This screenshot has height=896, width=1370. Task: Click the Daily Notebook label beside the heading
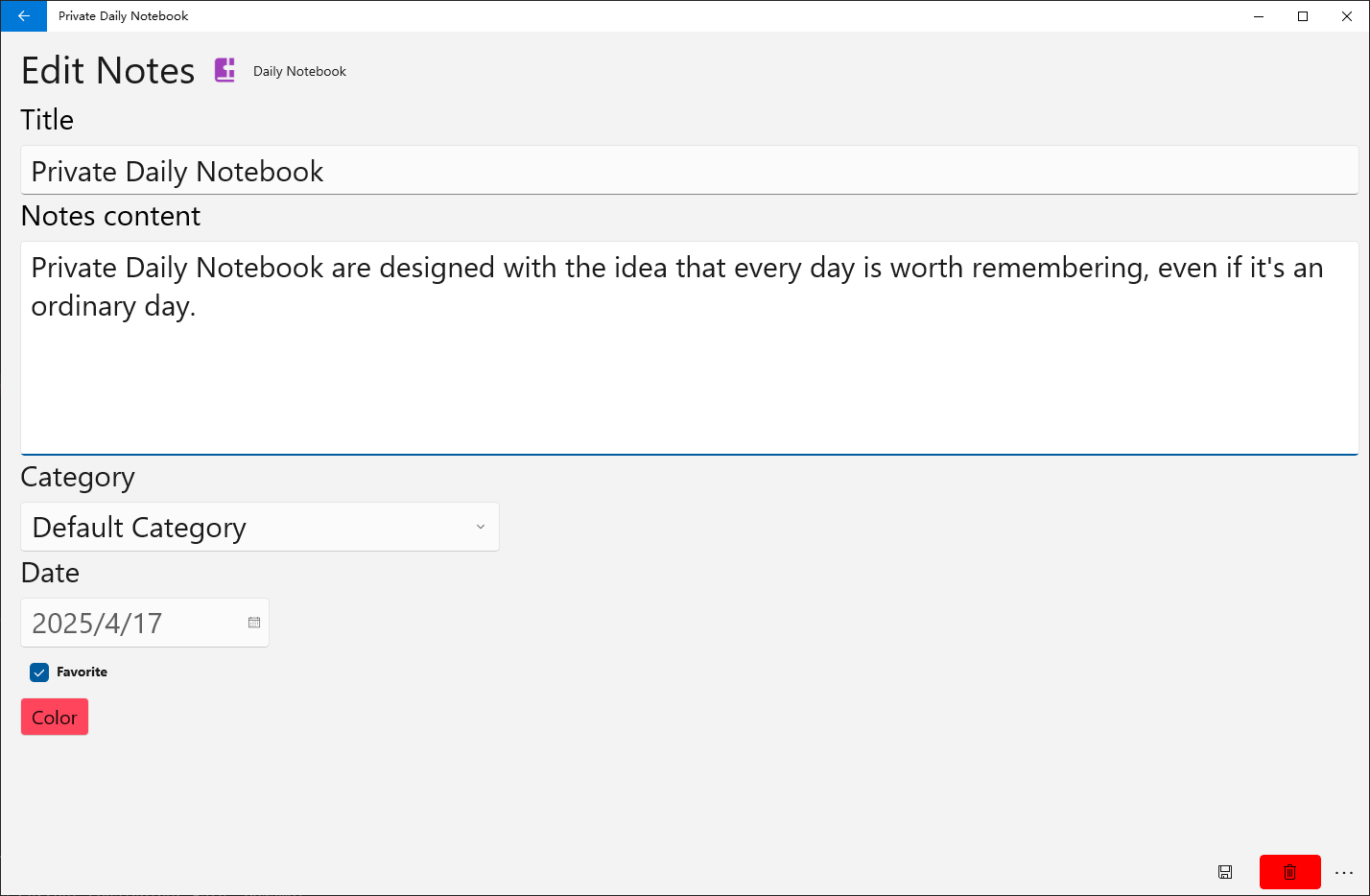click(x=299, y=71)
